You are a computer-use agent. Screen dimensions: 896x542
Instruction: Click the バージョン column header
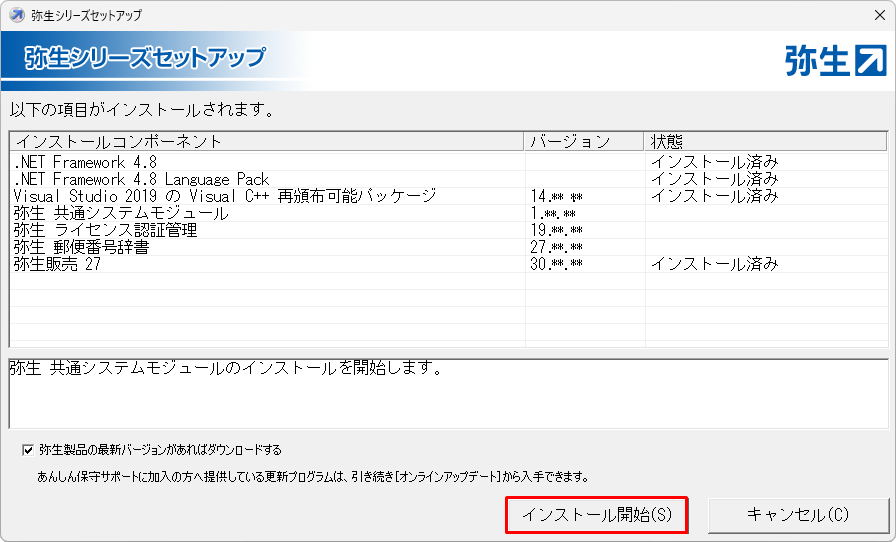point(584,142)
